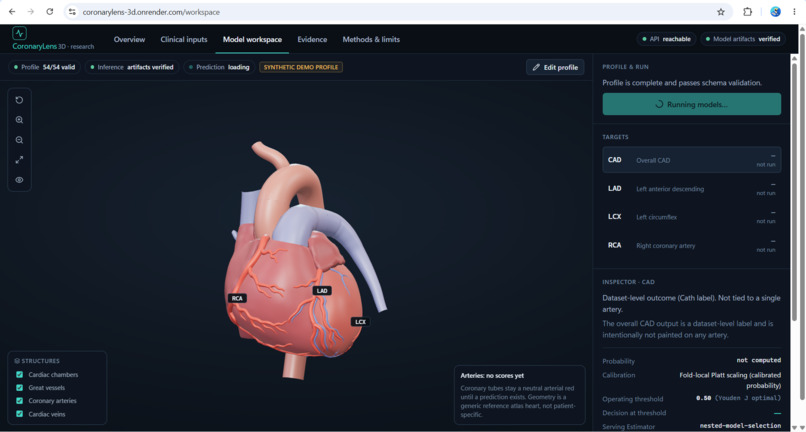
Task: Select the CAD Overall CAD target
Action: 691,160
